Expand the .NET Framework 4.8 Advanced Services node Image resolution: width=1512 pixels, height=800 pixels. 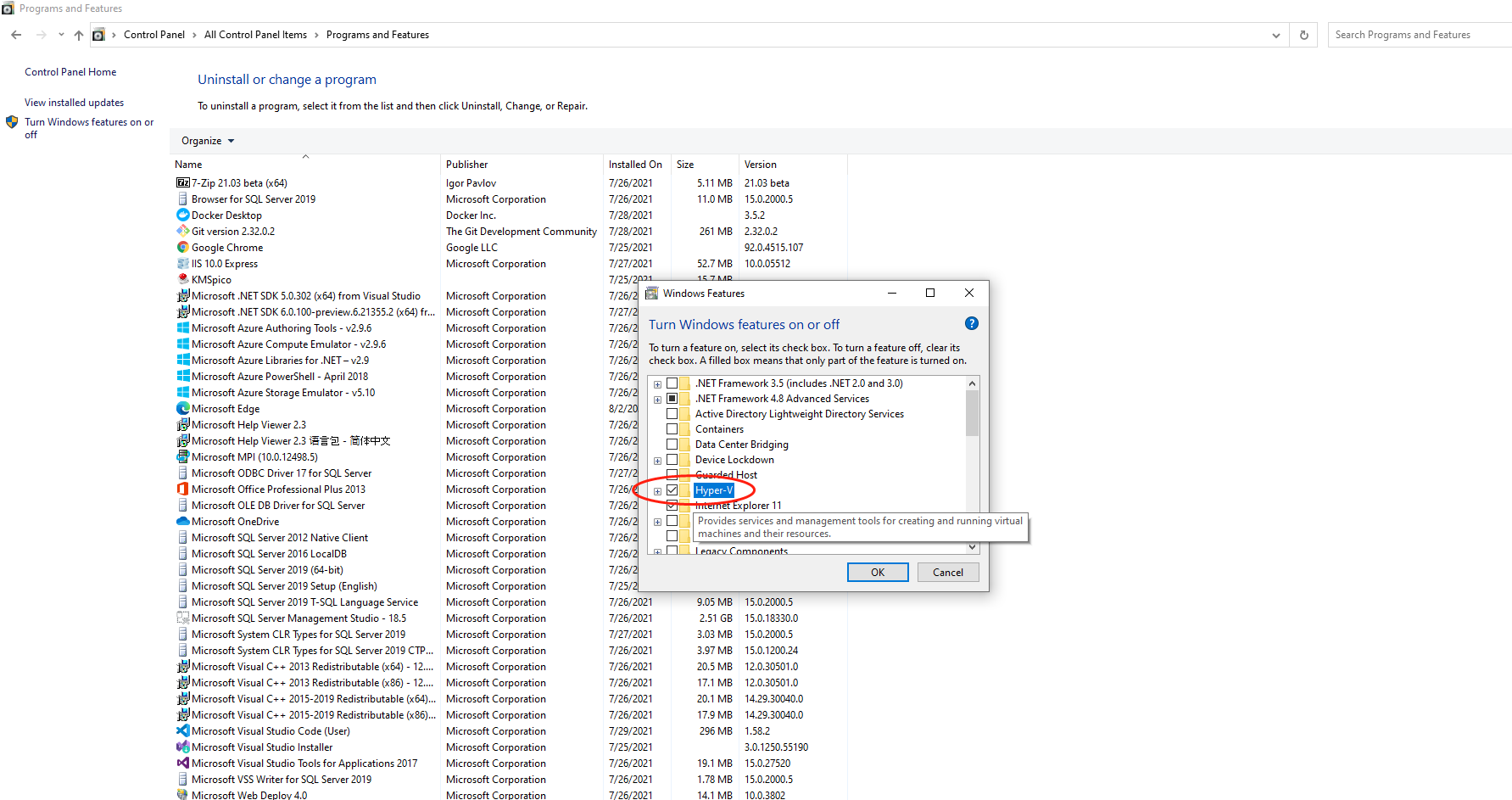click(657, 400)
